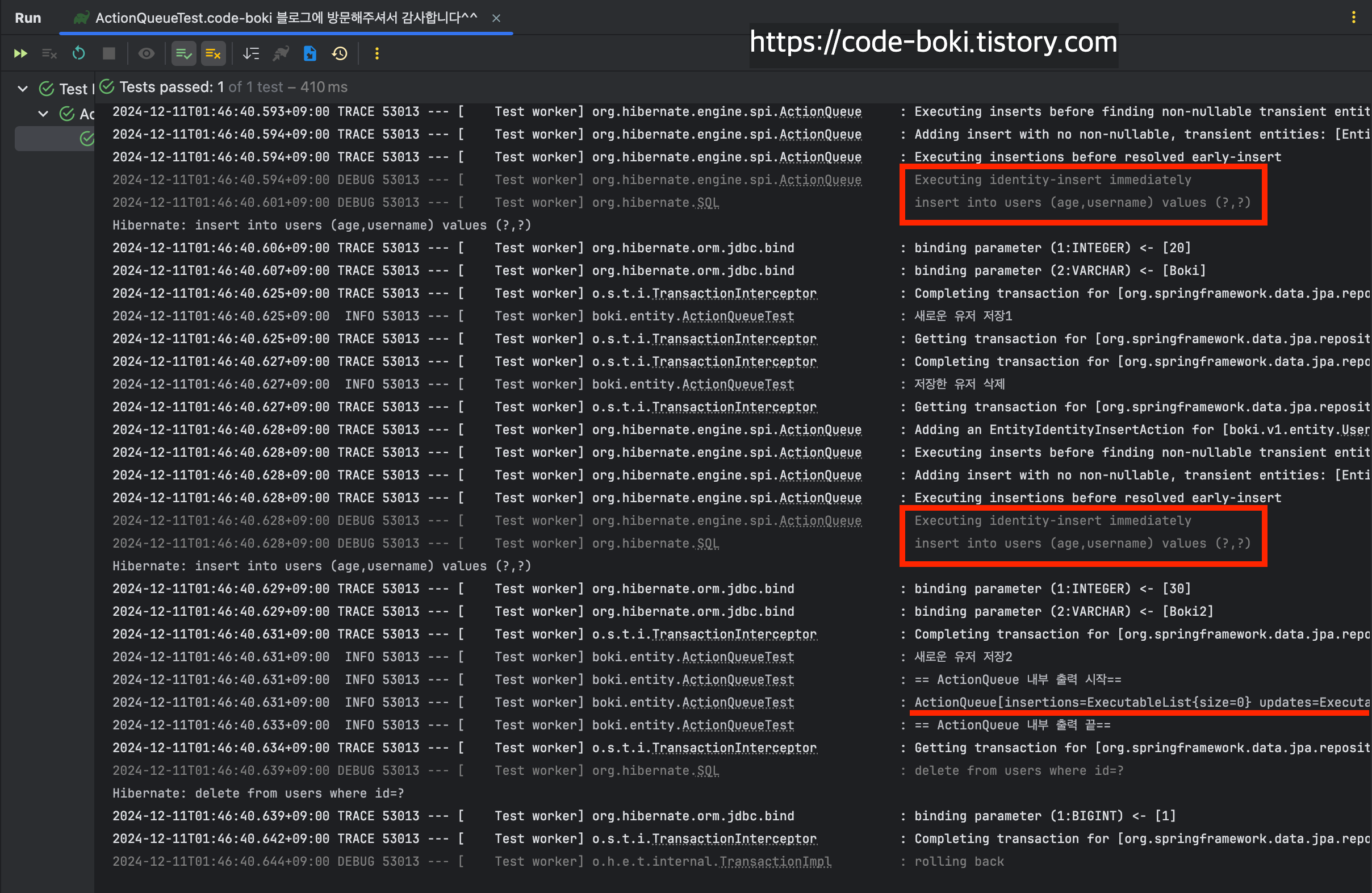The height and width of the screenshot is (893, 1372).
Task: Click the gray Gradle elephant toolbar icon
Action: click(281, 53)
